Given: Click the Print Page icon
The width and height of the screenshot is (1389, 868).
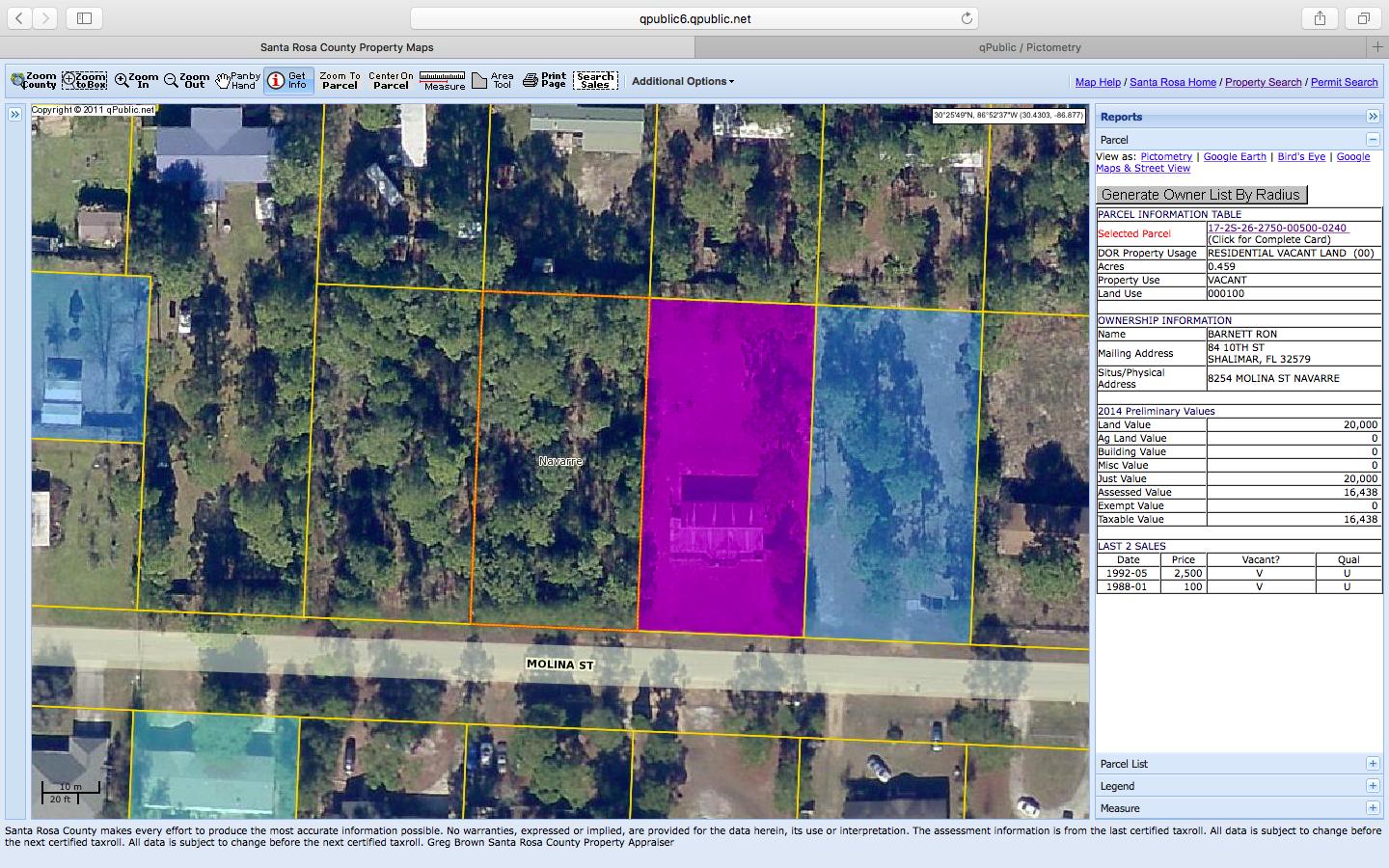Looking at the screenshot, I should 544,81.
